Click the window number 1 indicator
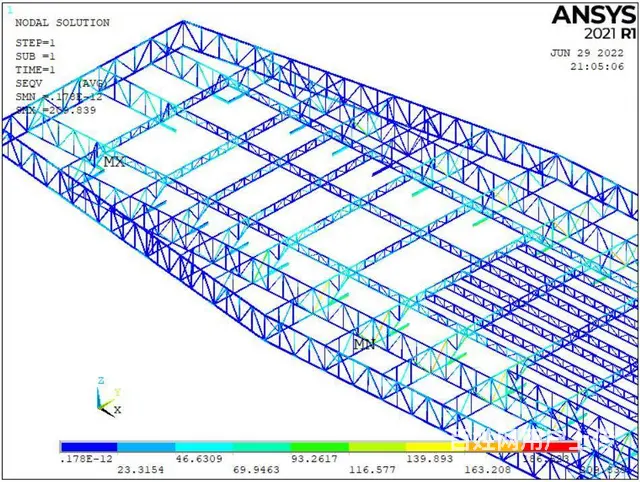The height and width of the screenshot is (482, 640). click(11, 9)
